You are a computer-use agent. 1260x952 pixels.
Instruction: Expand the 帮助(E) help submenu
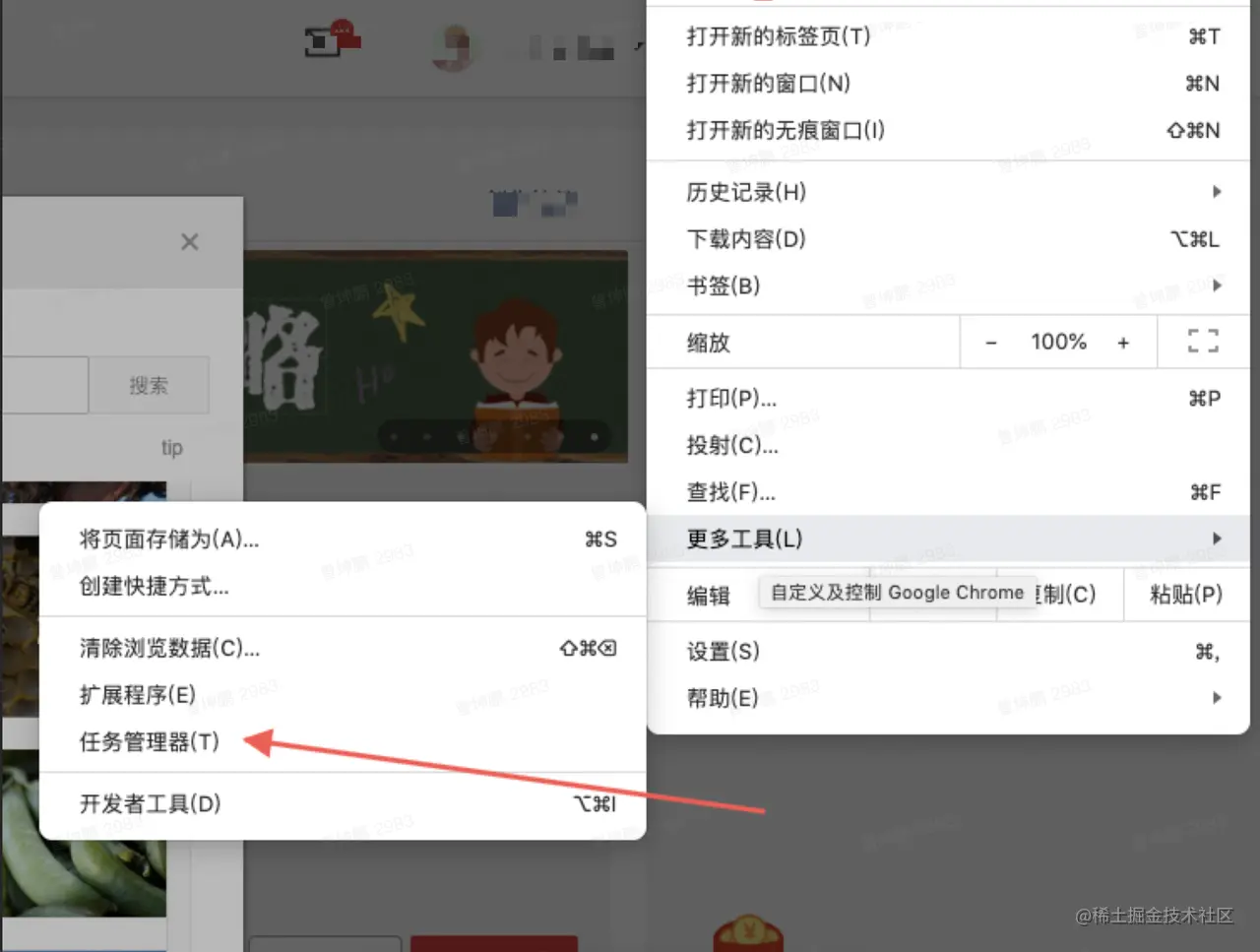pos(948,698)
